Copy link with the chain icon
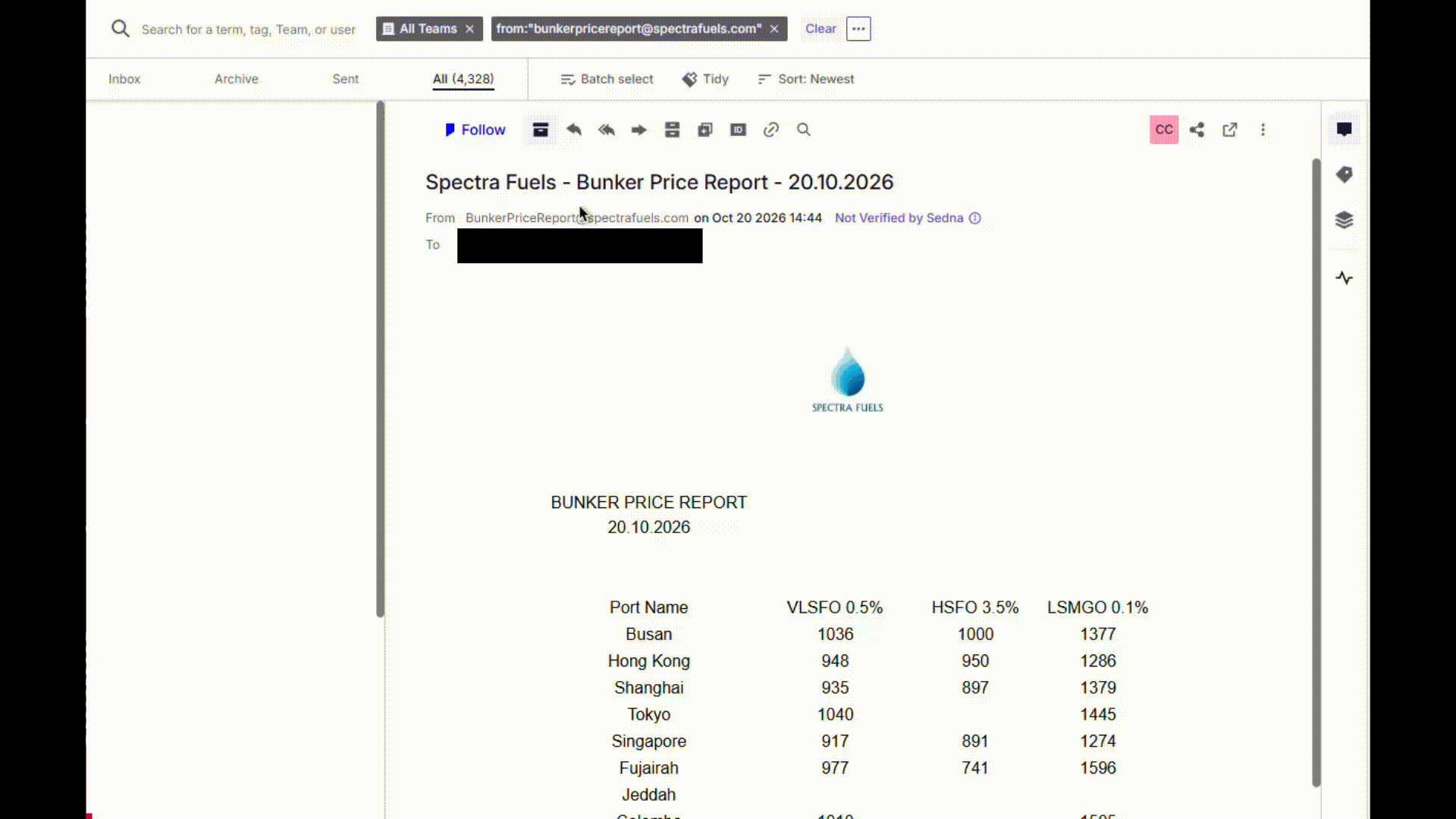1456x819 pixels. click(x=771, y=130)
